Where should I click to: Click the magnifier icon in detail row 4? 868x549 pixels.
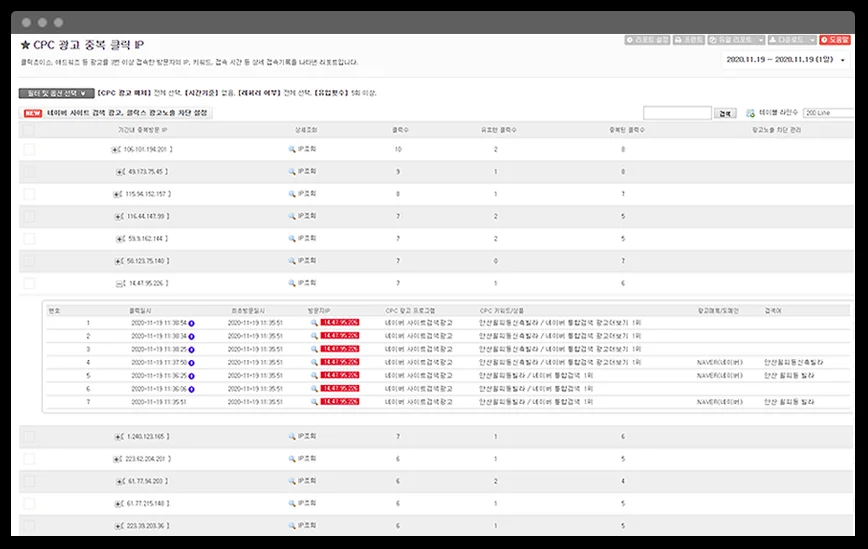pyautogui.click(x=314, y=362)
